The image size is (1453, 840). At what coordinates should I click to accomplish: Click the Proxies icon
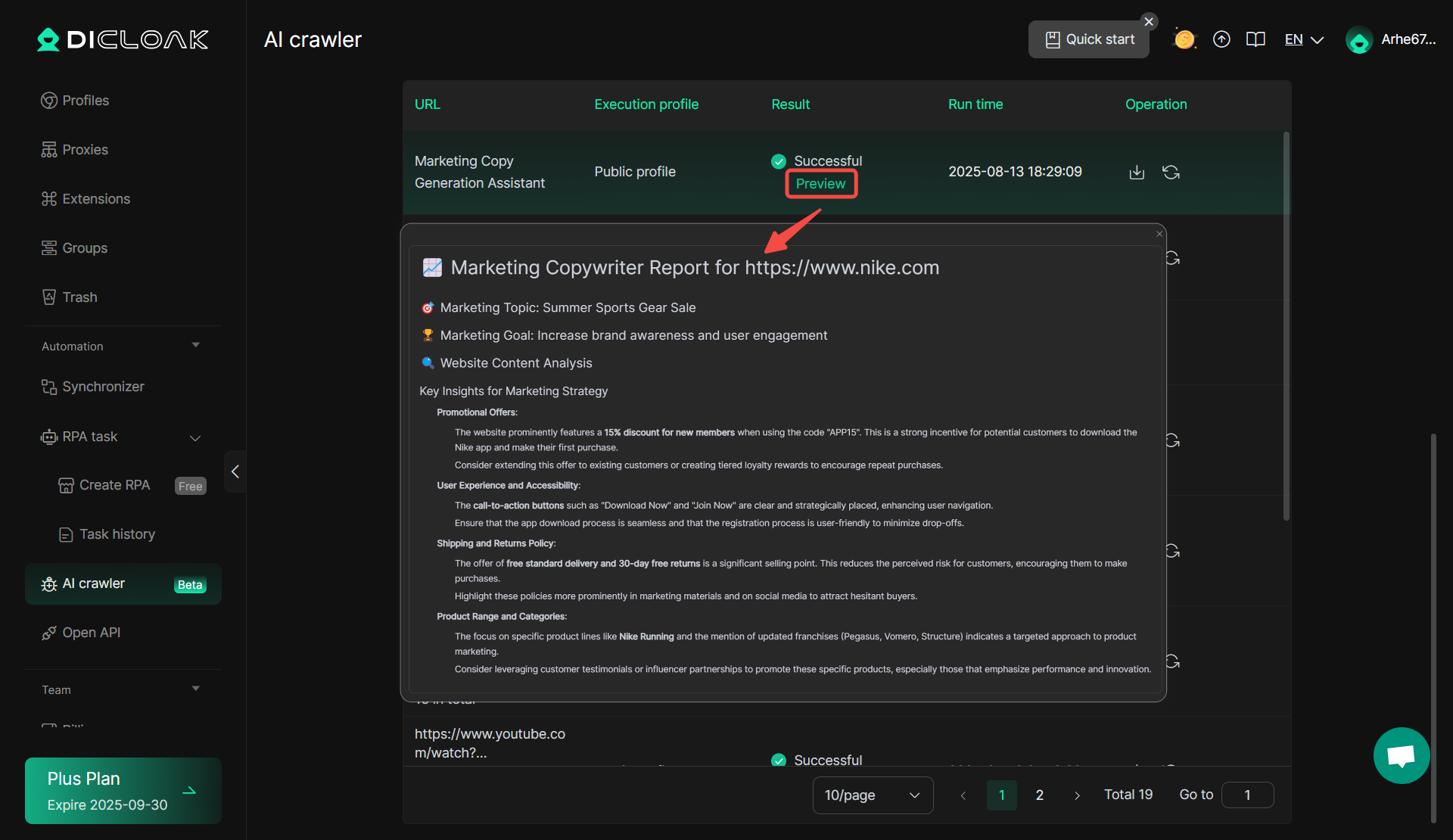(x=49, y=150)
